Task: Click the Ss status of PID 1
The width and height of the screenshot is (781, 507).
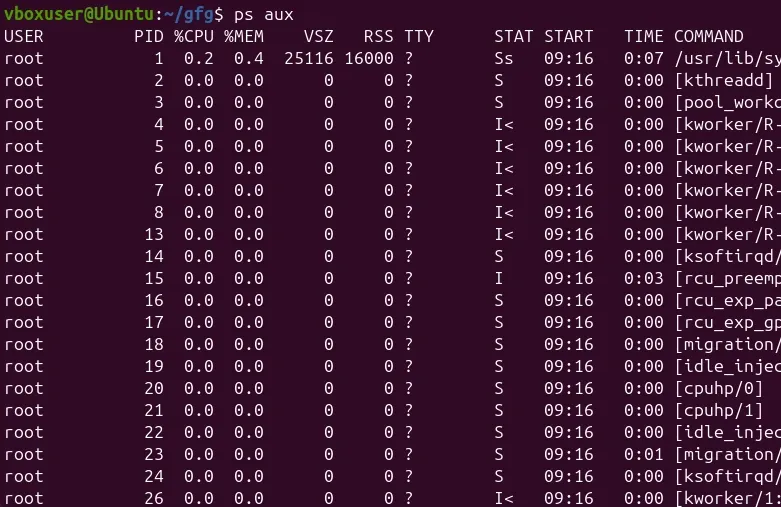Action: pyautogui.click(x=504, y=58)
